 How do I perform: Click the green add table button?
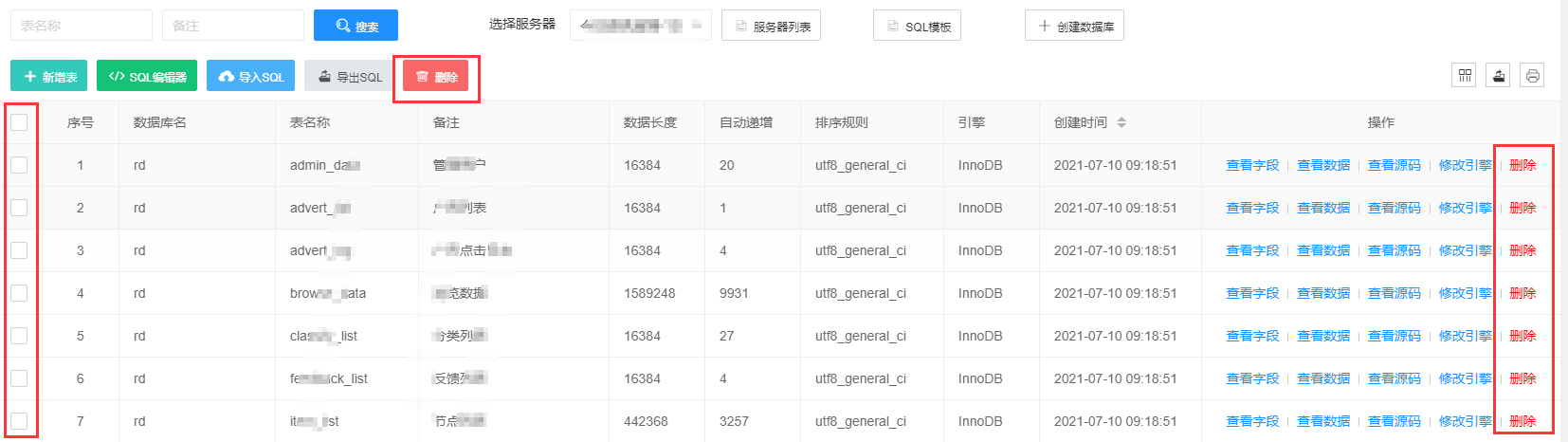coord(49,76)
